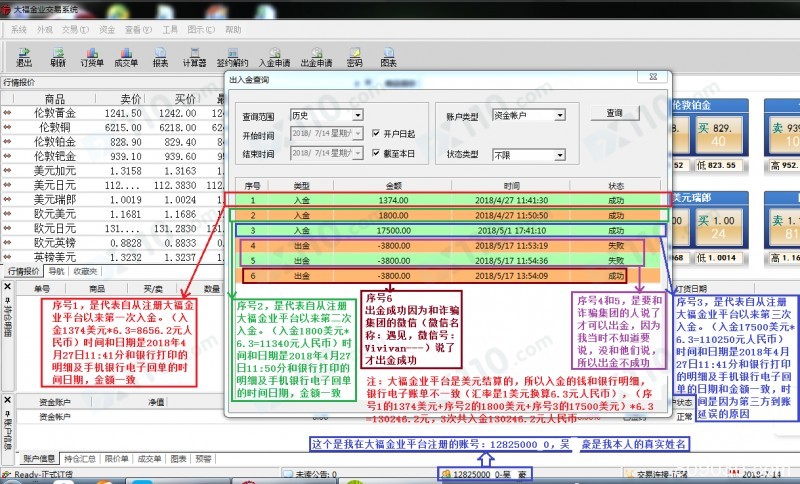This screenshot has height=484, width=800.
Task: Open the 帮助 menu
Action: point(233,30)
